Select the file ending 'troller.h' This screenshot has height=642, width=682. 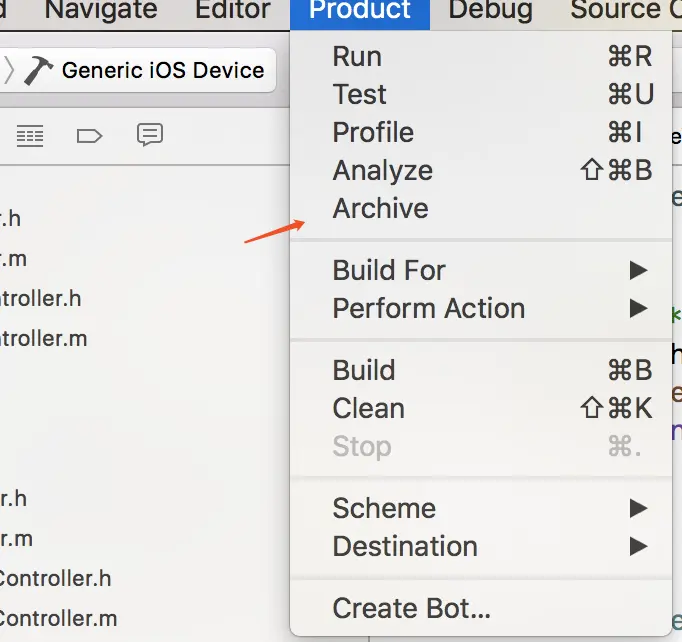click(40, 299)
